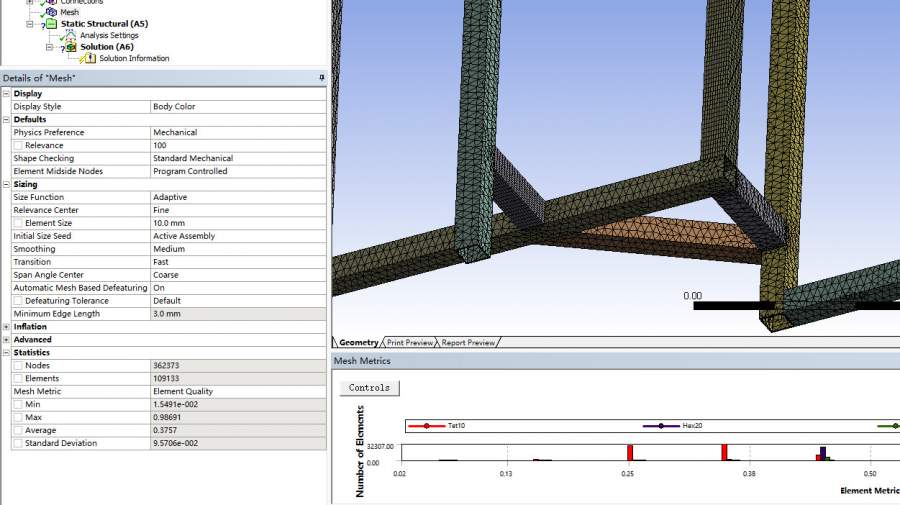Click the Controls button in Mesh Metrics
Viewport: 900px width, 505px height.
[369, 388]
